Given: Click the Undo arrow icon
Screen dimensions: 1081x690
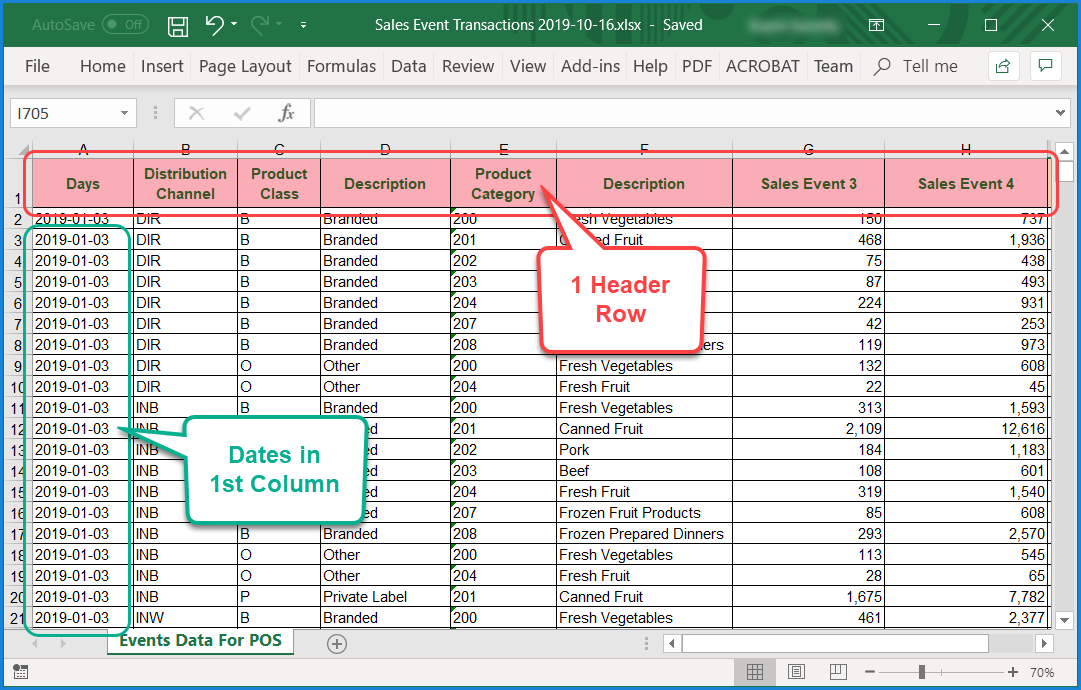Looking at the screenshot, I should click(215, 25).
